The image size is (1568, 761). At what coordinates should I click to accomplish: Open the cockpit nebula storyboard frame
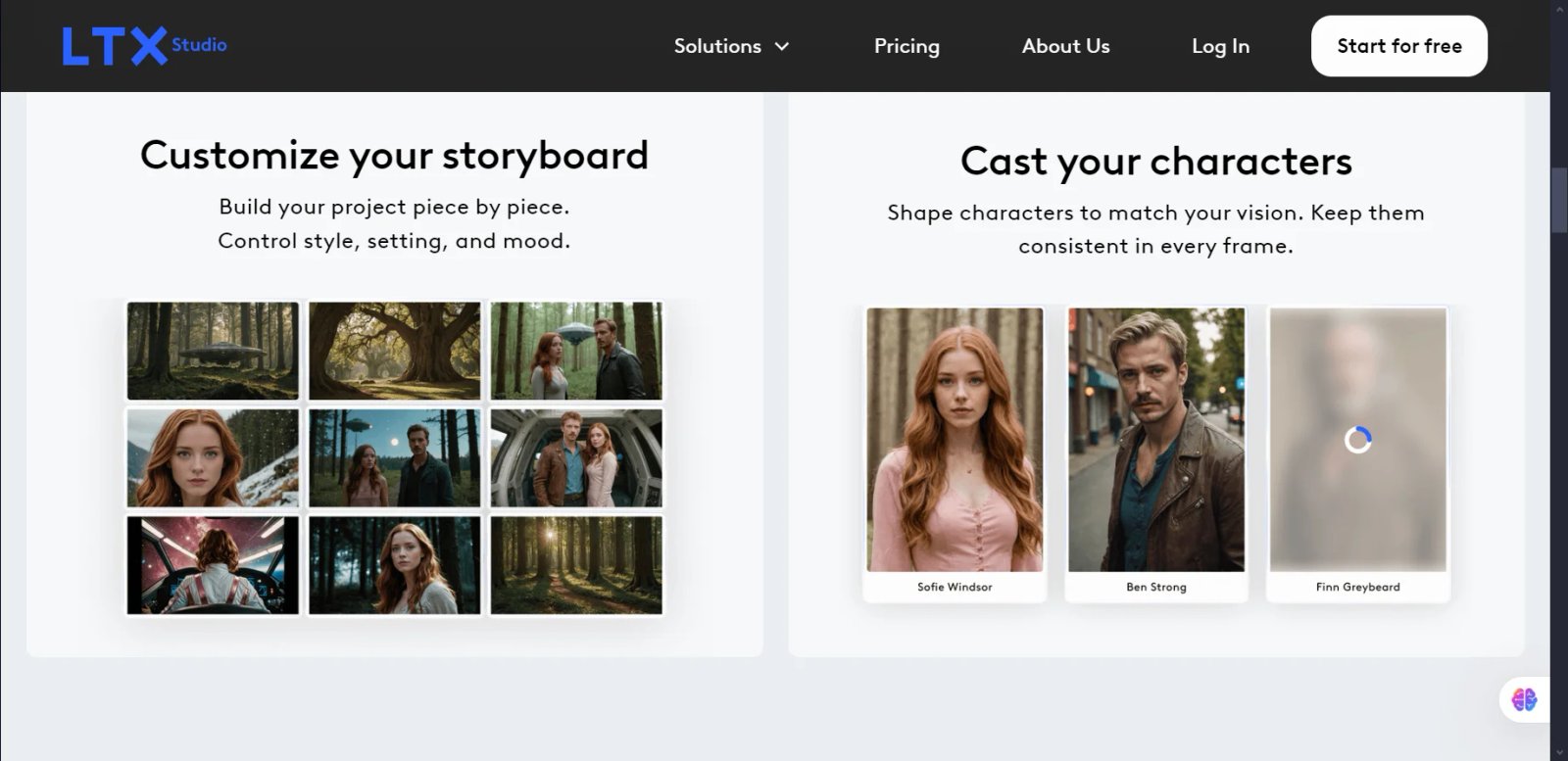[213, 565]
